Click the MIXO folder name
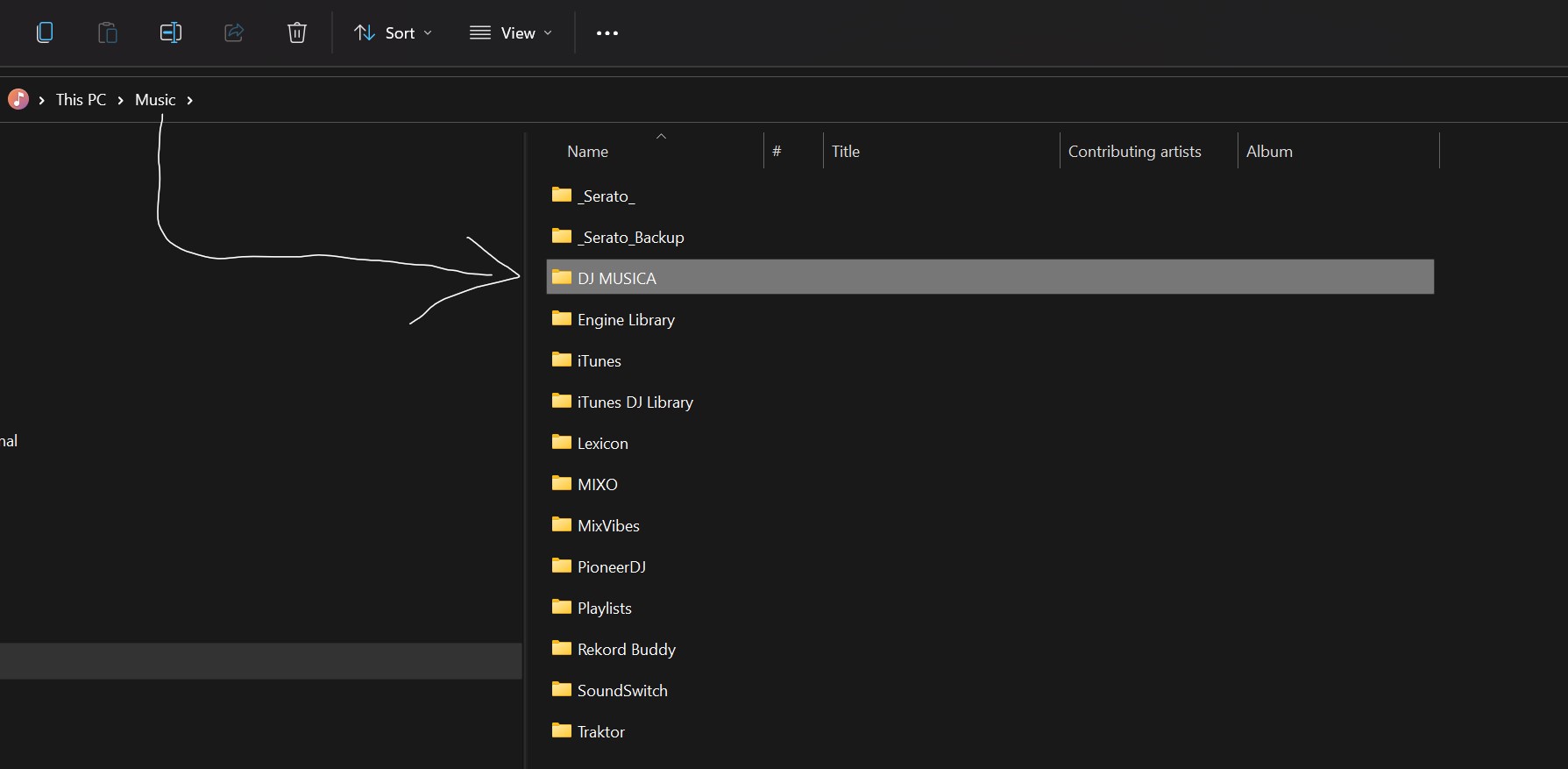The height and width of the screenshot is (769, 1568). click(597, 485)
